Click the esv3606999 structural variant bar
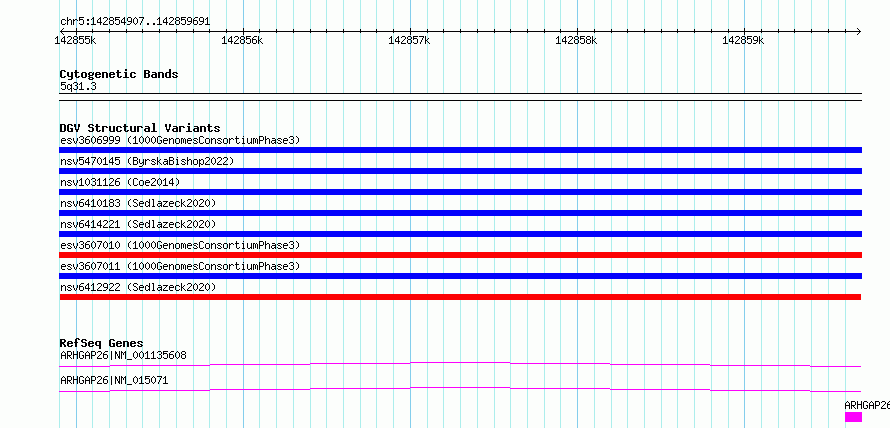Viewport: 890px width, 428px height. click(x=460, y=150)
